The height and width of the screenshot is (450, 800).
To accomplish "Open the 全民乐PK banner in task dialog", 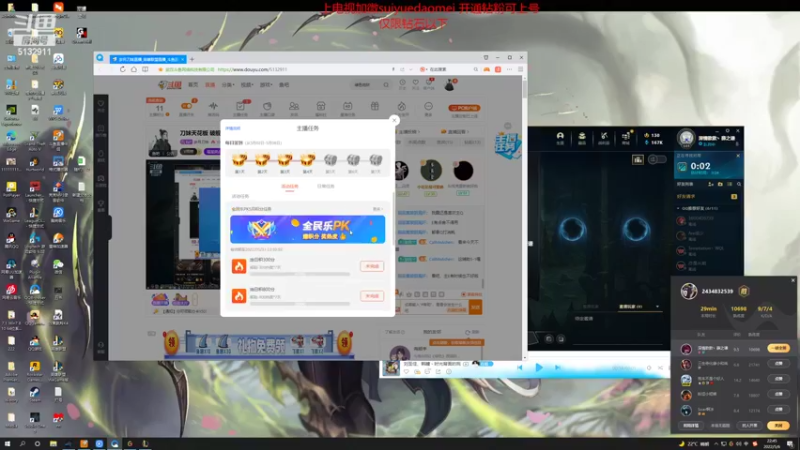I will pos(308,230).
